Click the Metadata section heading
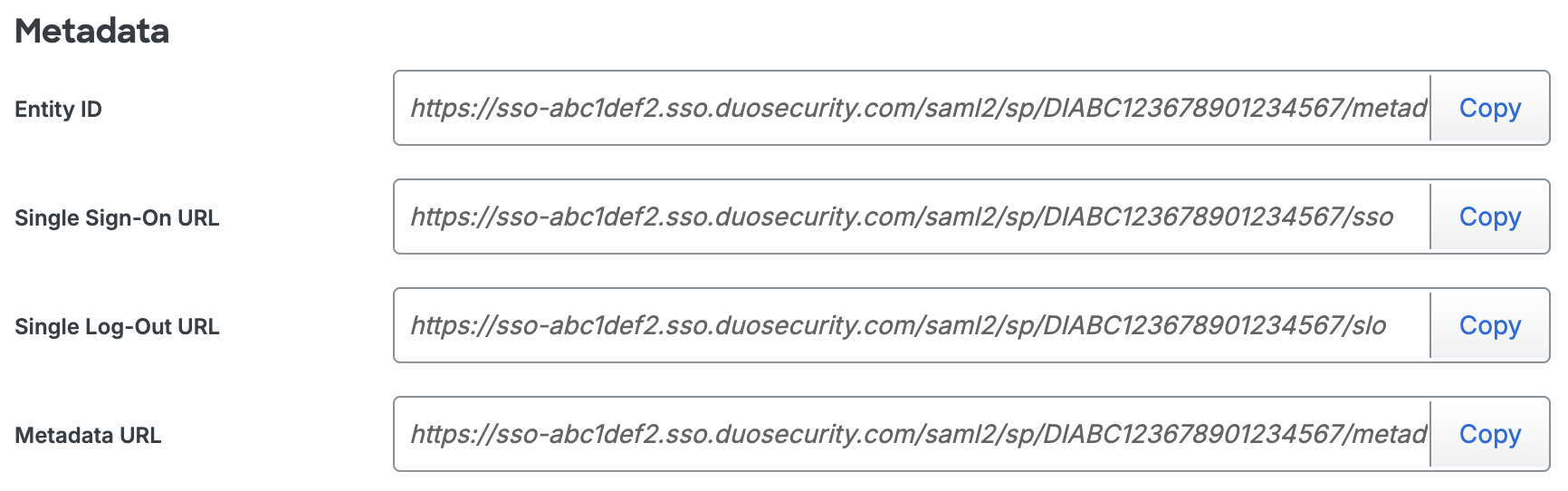1568x491 pixels. (x=92, y=32)
